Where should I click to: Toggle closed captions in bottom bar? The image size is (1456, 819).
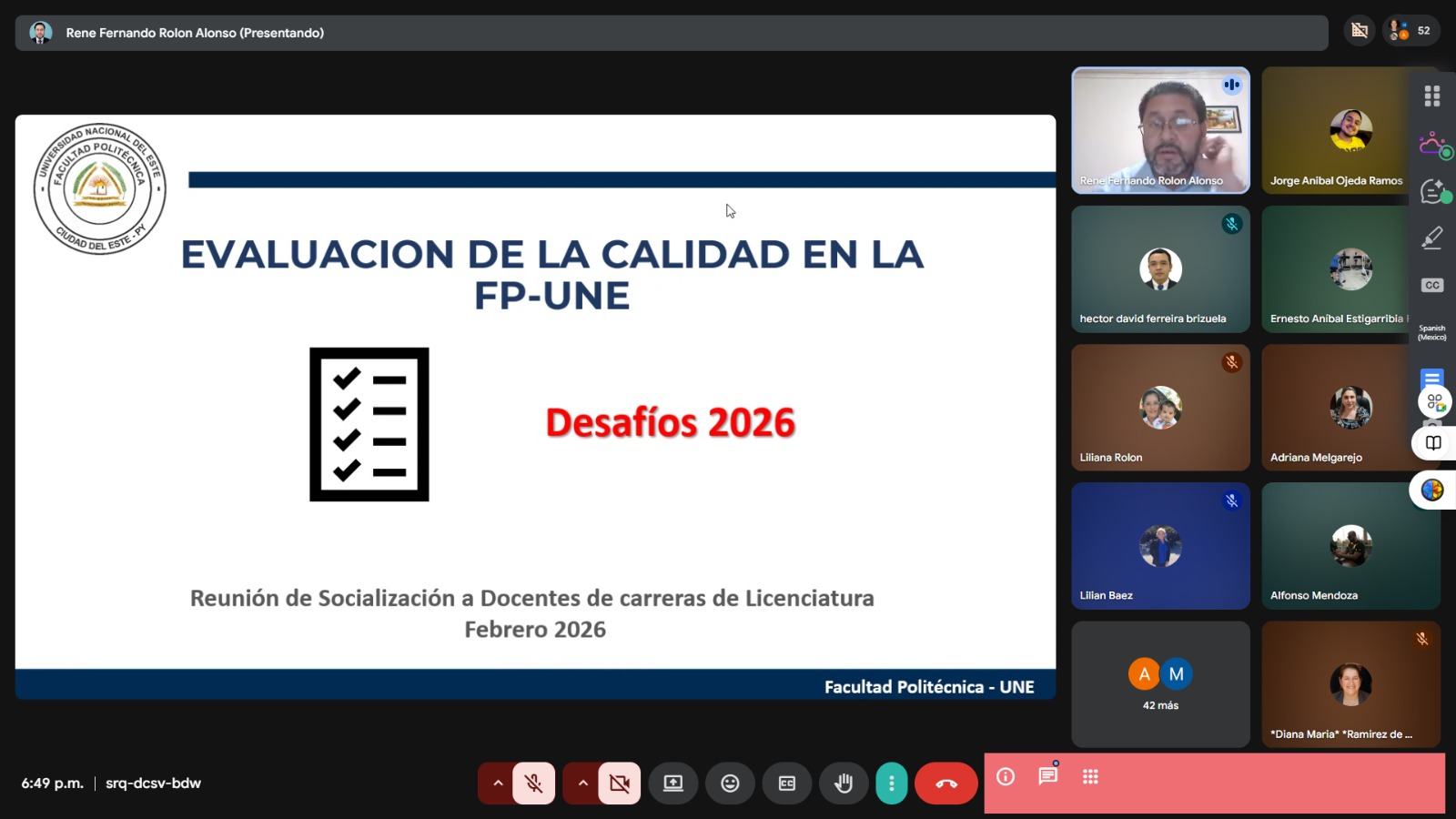tap(787, 784)
